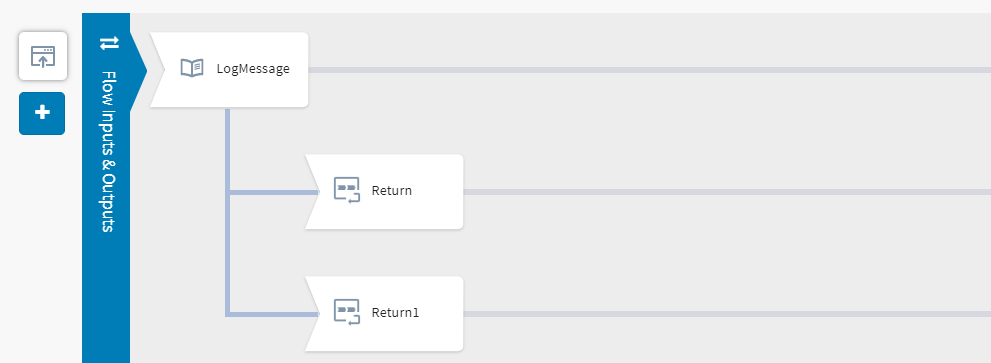Click the white card area right of Return1 text
Viewport: 991px width, 363px height.
(x=441, y=313)
